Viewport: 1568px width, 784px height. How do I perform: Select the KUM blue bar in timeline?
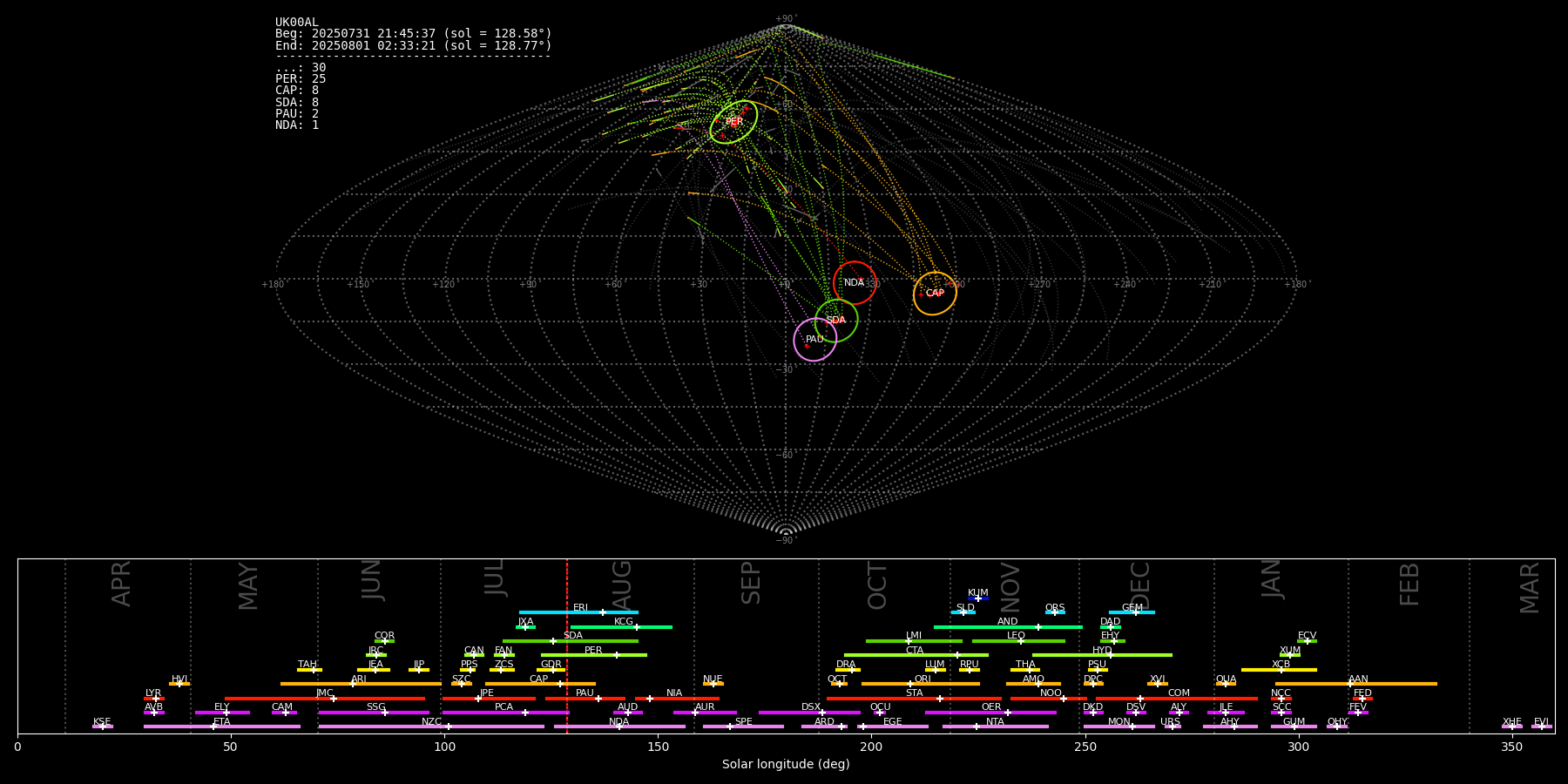[x=978, y=598]
